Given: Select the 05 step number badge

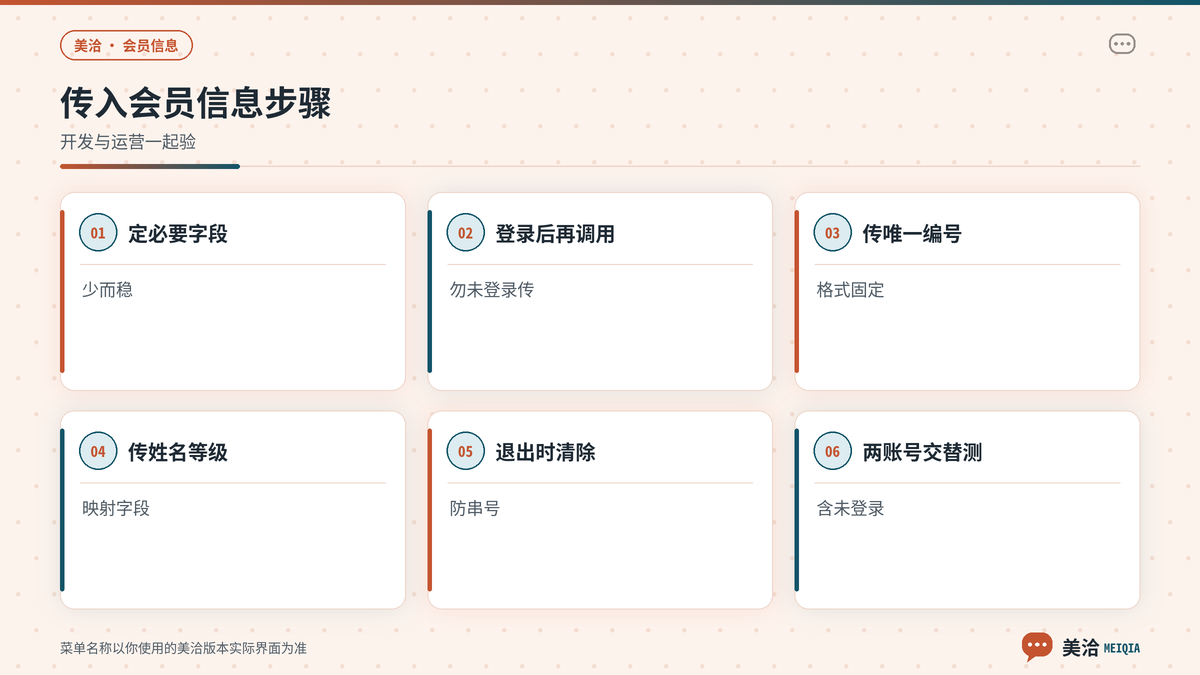Looking at the screenshot, I should (x=465, y=452).
